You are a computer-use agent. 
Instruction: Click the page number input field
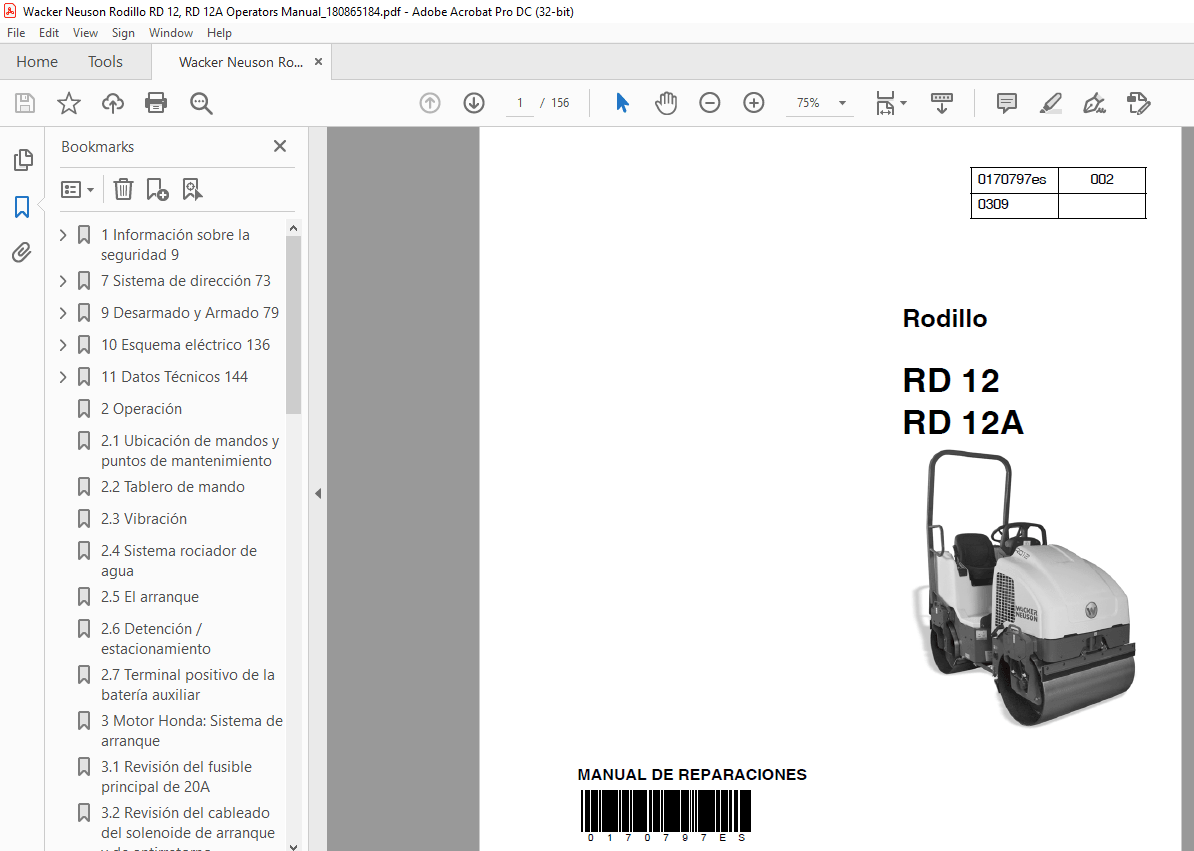[519, 102]
